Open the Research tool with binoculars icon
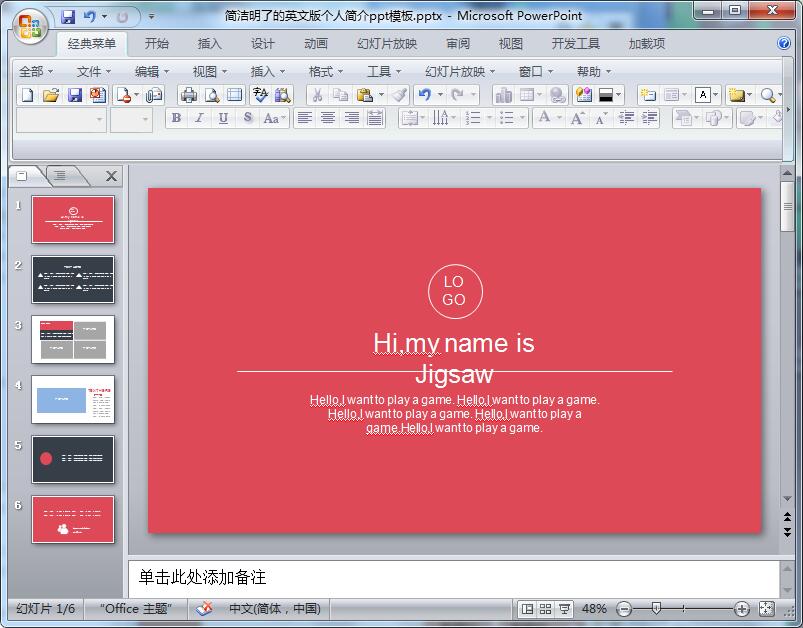 coord(283,95)
